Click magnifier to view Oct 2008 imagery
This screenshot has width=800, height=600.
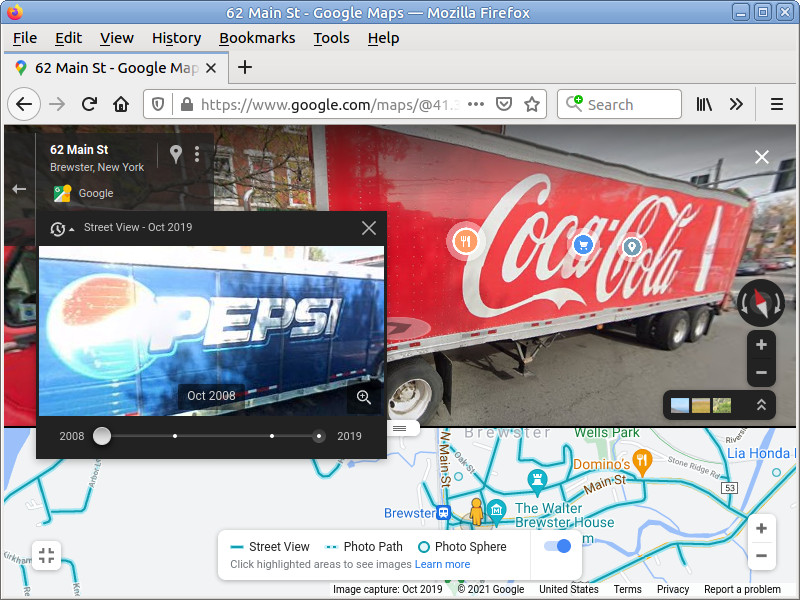point(364,397)
